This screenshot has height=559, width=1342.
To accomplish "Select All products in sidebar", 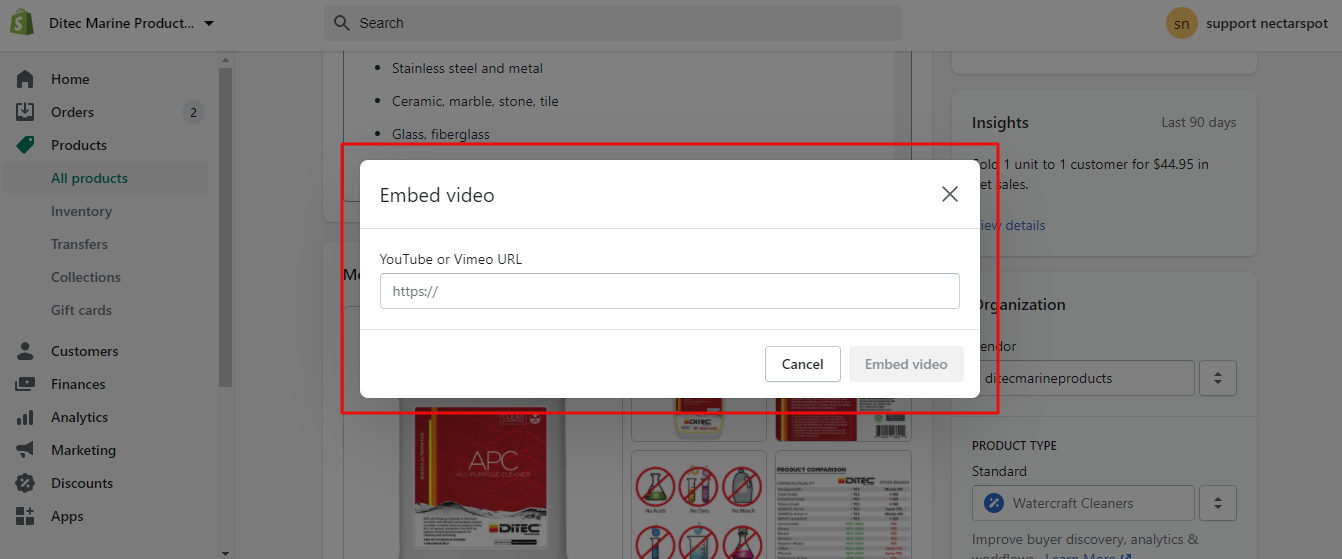I will coord(89,178).
